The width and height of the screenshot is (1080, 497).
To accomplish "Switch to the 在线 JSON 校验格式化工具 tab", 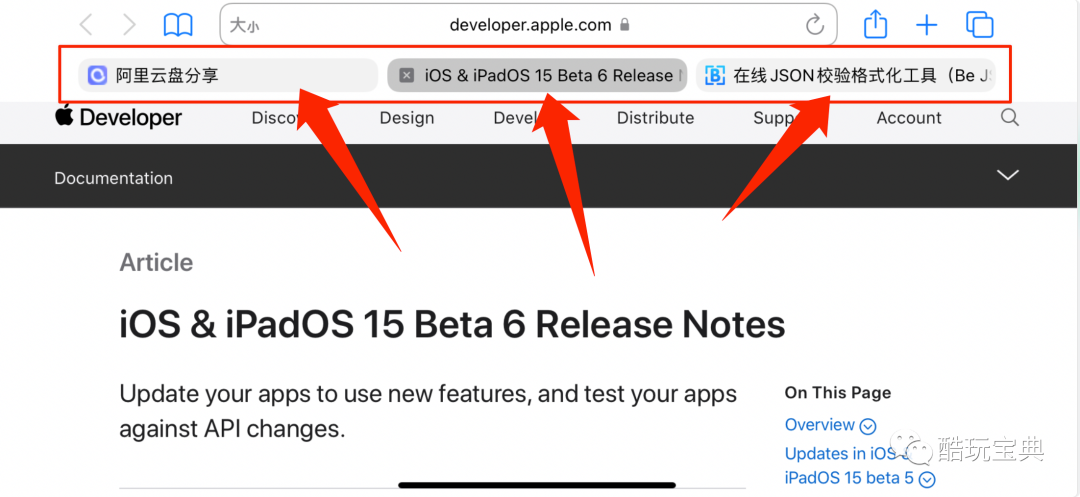I will pos(846,75).
